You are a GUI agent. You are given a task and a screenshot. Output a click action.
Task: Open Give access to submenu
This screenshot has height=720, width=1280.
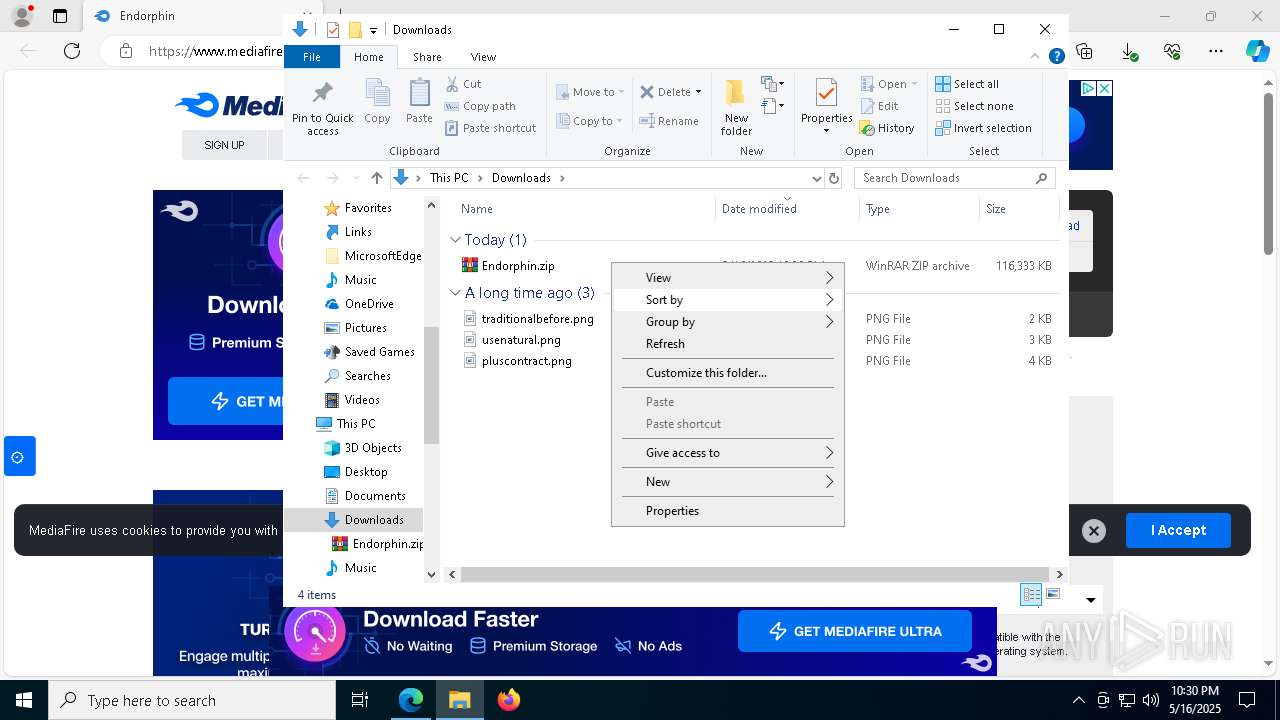pos(727,453)
